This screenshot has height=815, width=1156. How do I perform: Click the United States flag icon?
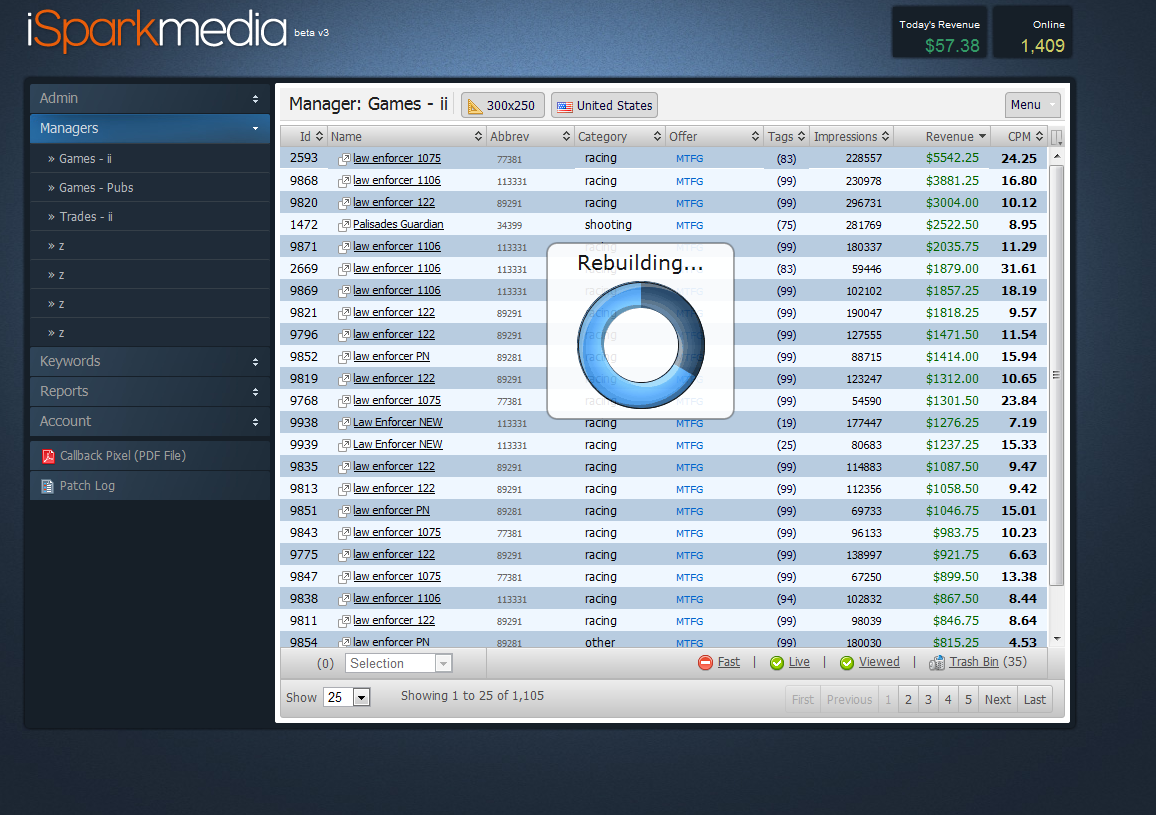pos(567,104)
